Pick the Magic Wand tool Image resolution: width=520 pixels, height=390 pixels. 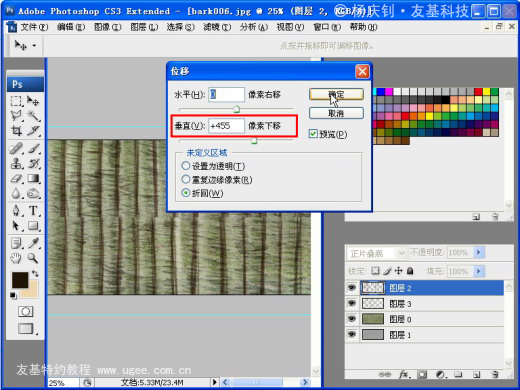[33, 116]
